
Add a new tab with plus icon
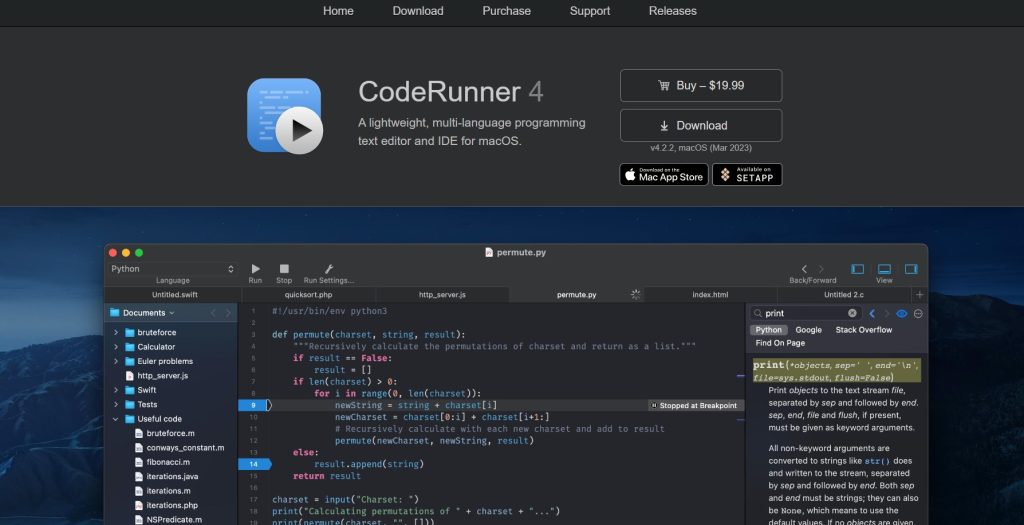pyautogui.click(x=920, y=294)
